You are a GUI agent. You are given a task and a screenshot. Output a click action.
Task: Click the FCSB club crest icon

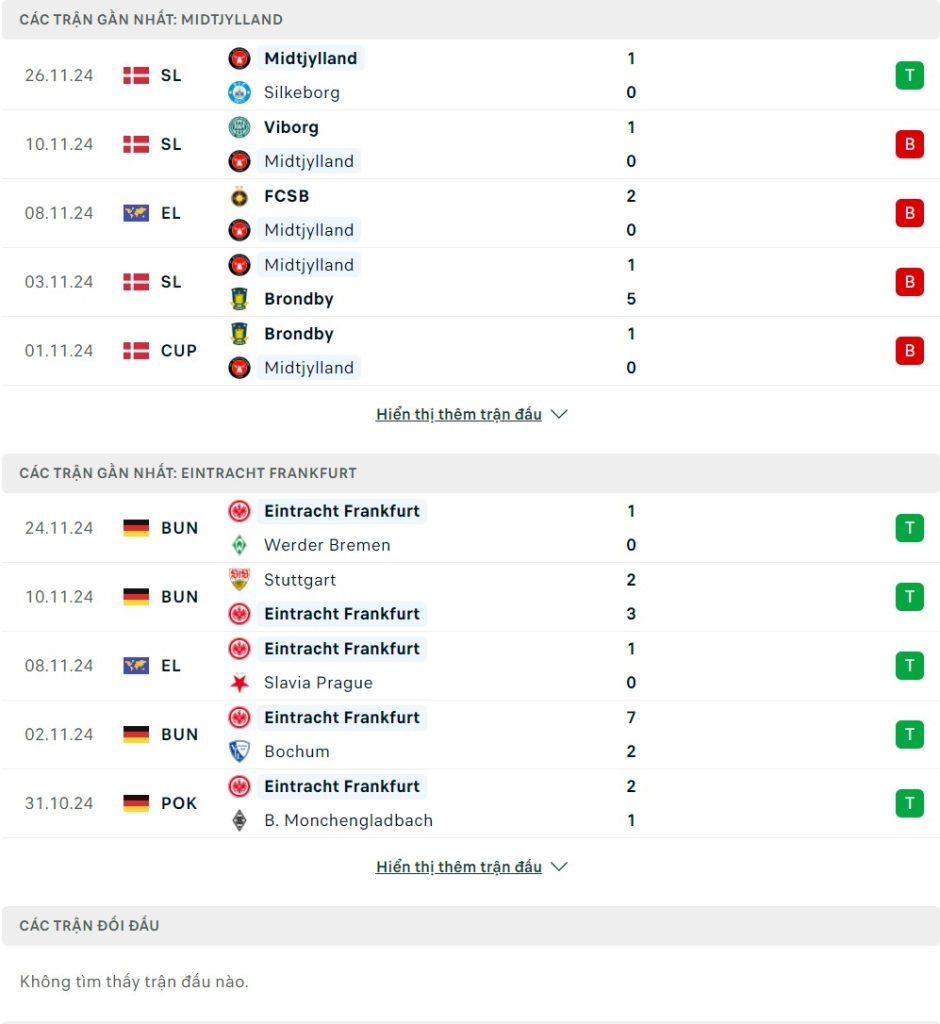click(239, 196)
